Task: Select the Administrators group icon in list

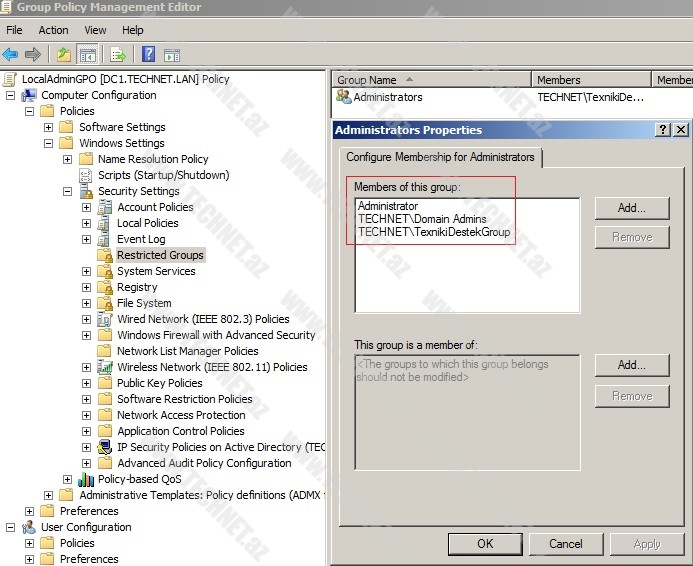Action: click(x=344, y=97)
